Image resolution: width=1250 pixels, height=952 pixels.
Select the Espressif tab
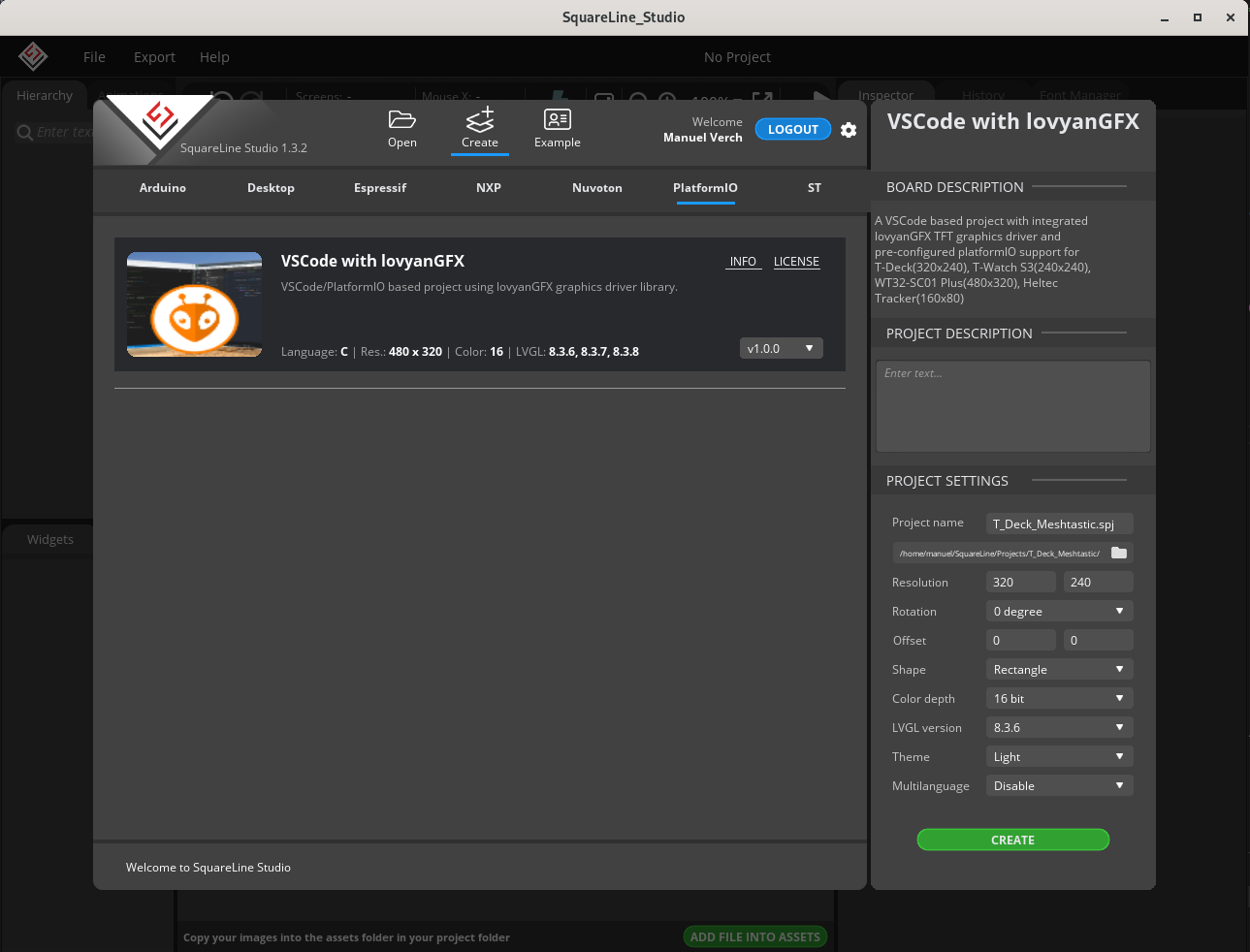(380, 188)
